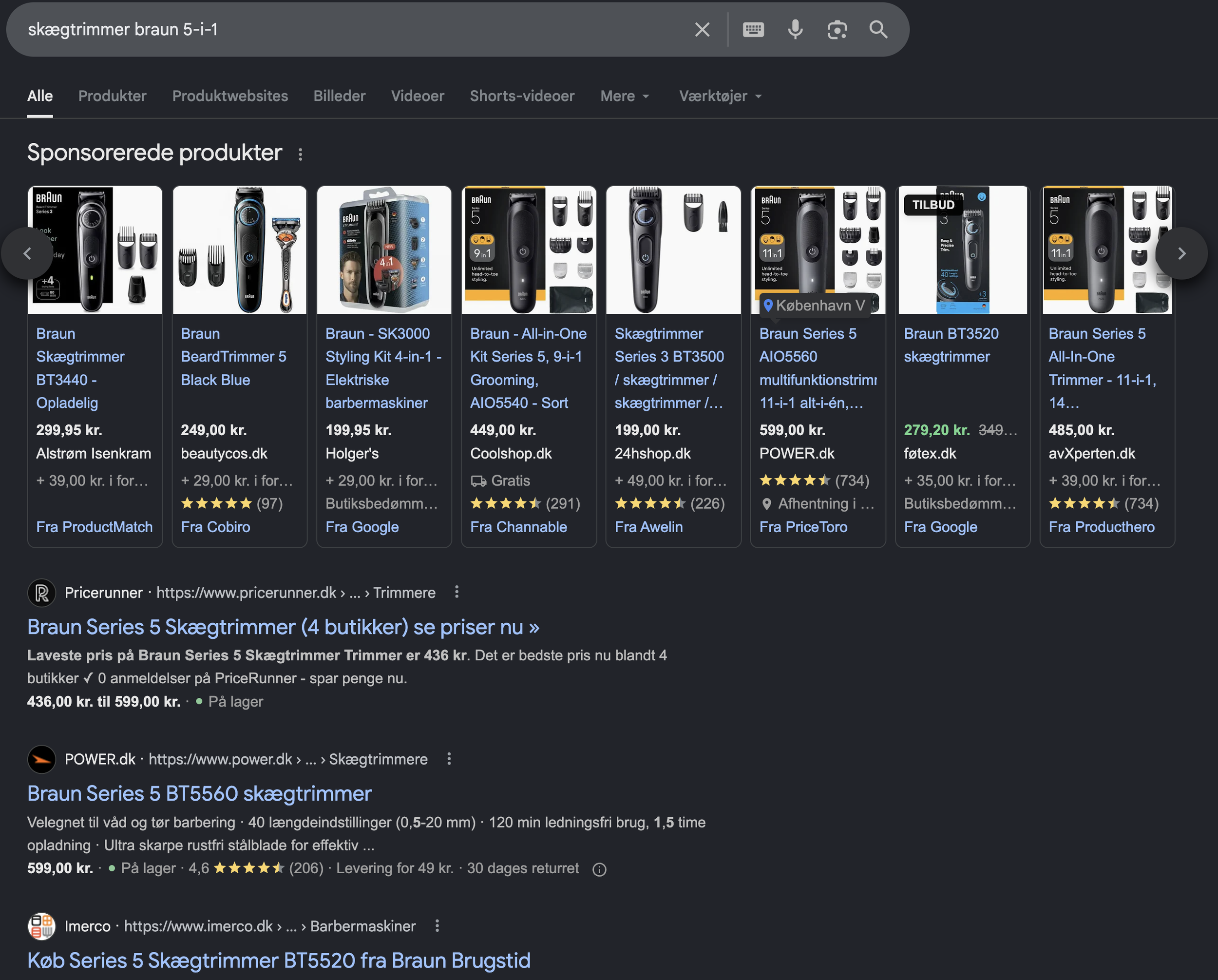Viewport: 1218px width, 980px height.
Task: Click Fra Producthero link
Action: pos(1102,527)
